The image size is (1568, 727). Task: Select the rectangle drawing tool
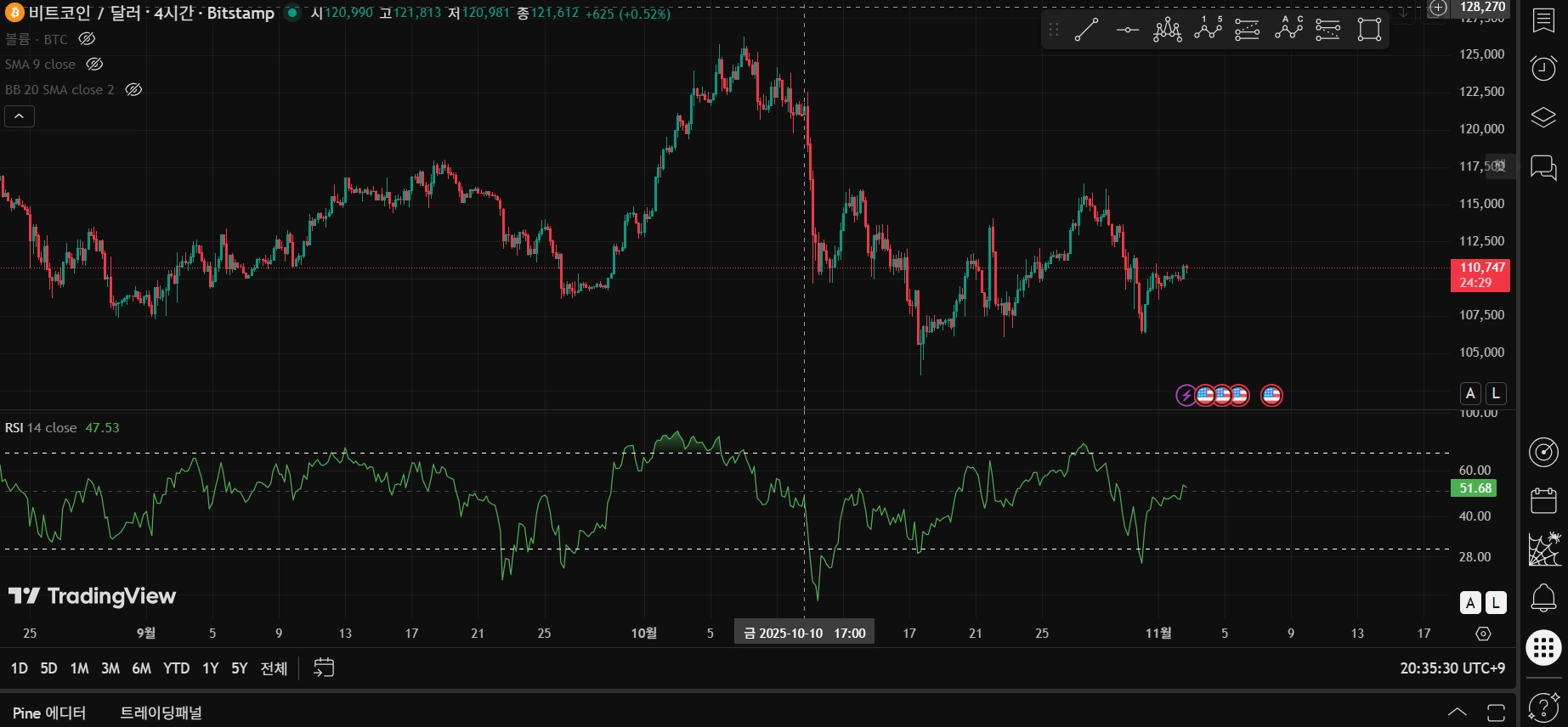[x=1369, y=30]
